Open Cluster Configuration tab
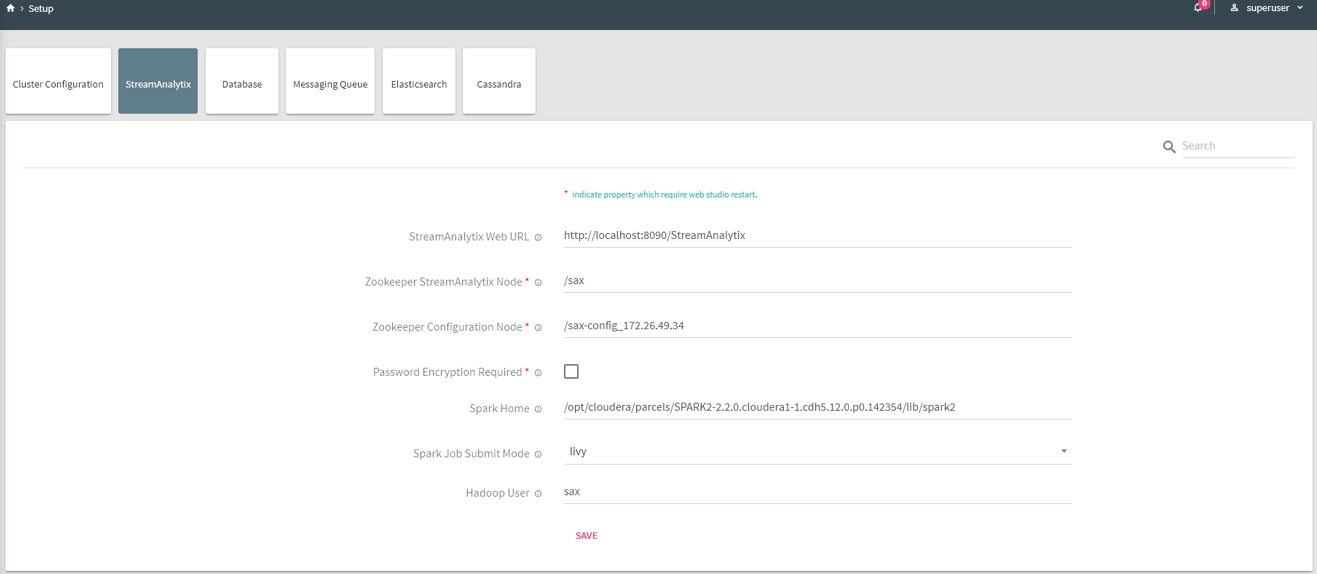The height and width of the screenshot is (574, 1317). (x=58, y=81)
